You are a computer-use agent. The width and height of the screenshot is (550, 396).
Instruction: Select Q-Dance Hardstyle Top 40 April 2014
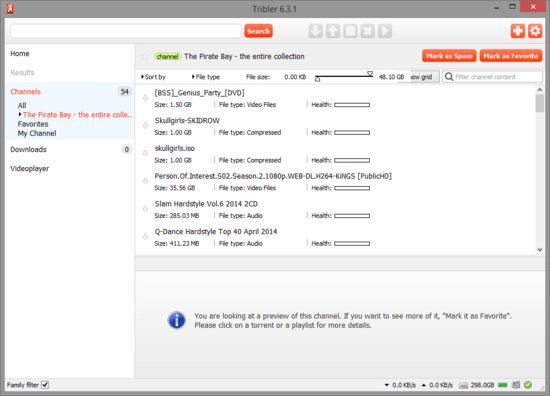(x=216, y=231)
